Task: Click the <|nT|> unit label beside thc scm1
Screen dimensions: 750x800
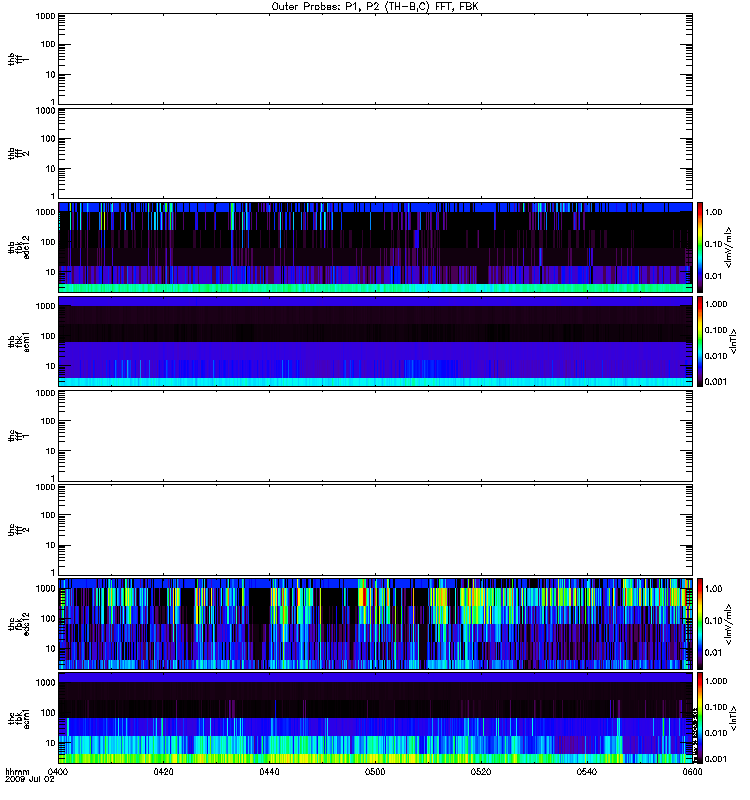Action: [734, 718]
